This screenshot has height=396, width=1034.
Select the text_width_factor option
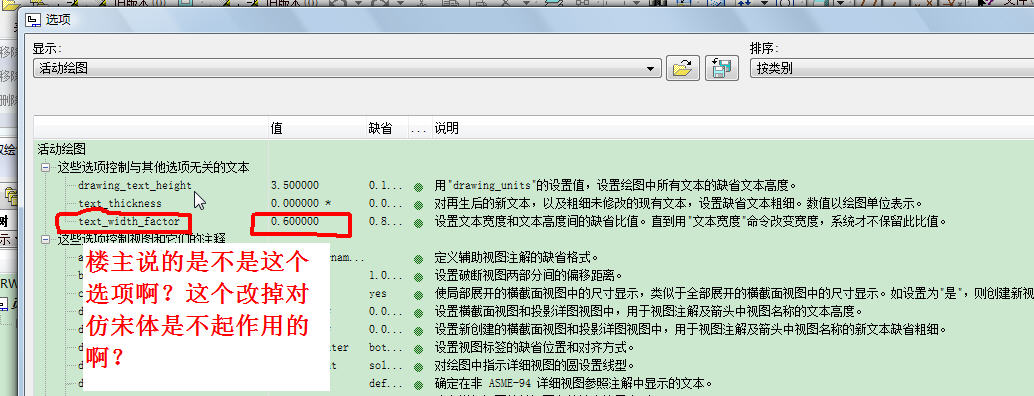pyautogui.click(x=129, y=221)
